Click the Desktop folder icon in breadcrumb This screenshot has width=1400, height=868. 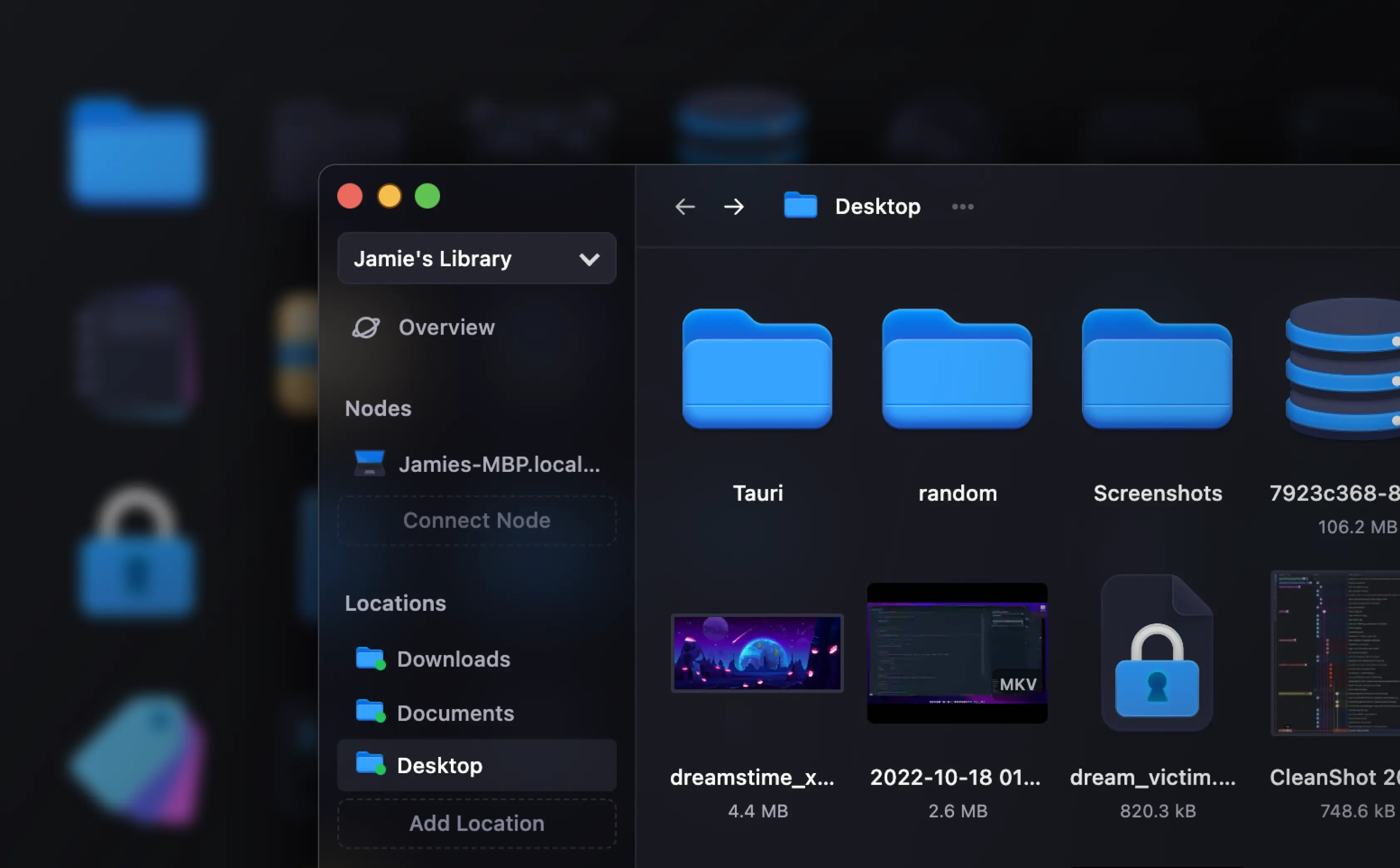(800, 206)
